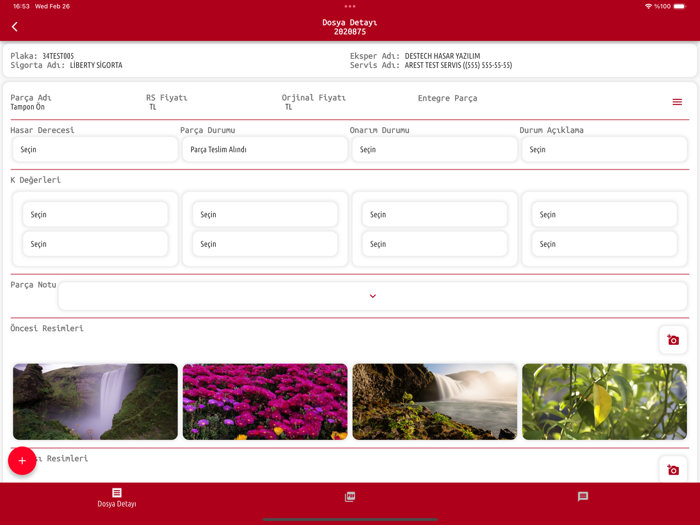Screen dimensions: 700x525
Task: Tap DESTECH HASAR YAZILIM text
Action: pos(442,56)
